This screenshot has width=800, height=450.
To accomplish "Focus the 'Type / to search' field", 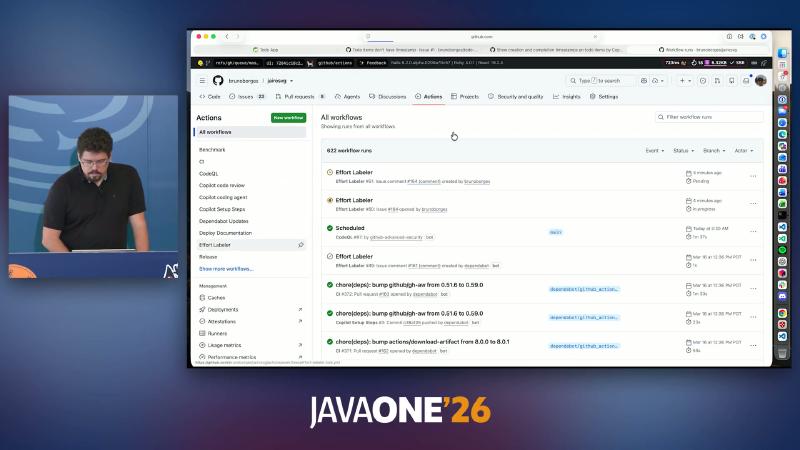I will 600,81.
